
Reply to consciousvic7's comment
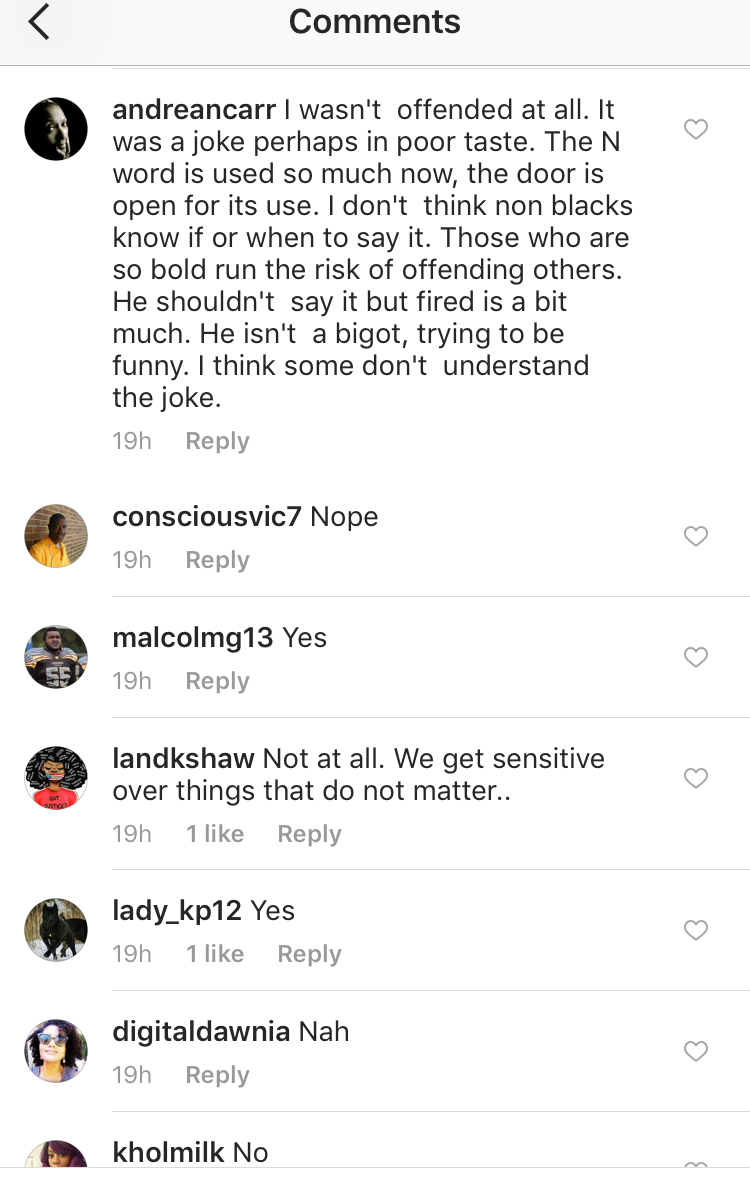217,560
